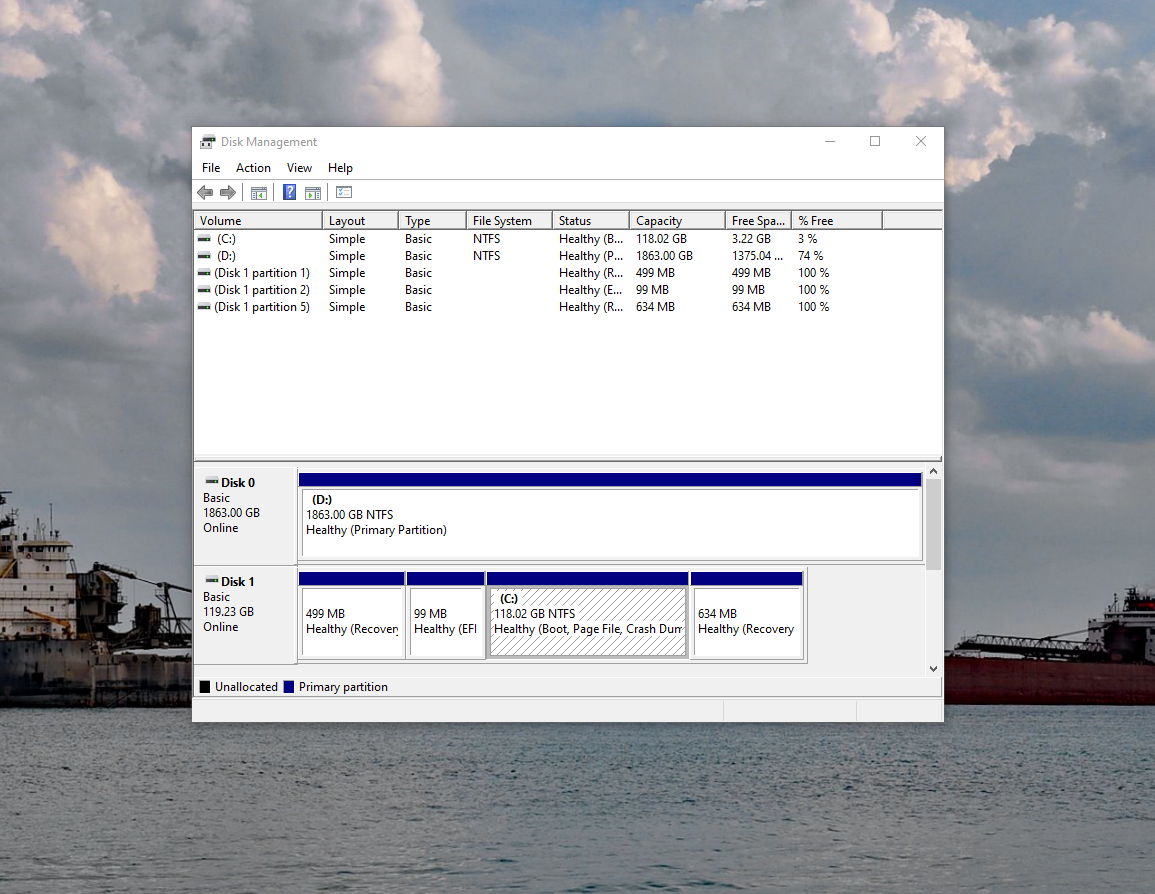Select the Disk 1 label panel

click(x=245, y=615)
